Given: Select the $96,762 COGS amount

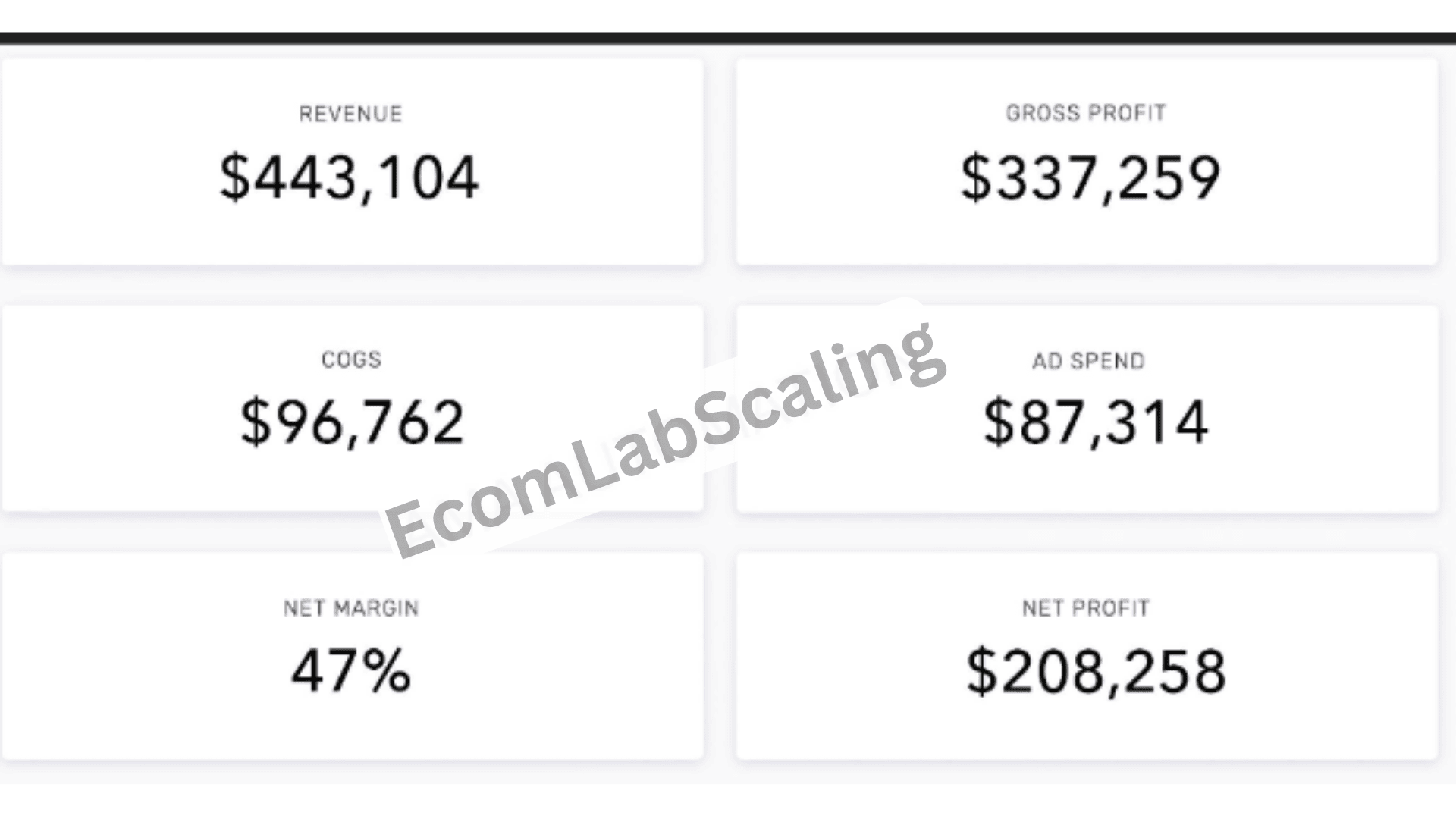Looking at the screenshot, I should coord(351,422).
